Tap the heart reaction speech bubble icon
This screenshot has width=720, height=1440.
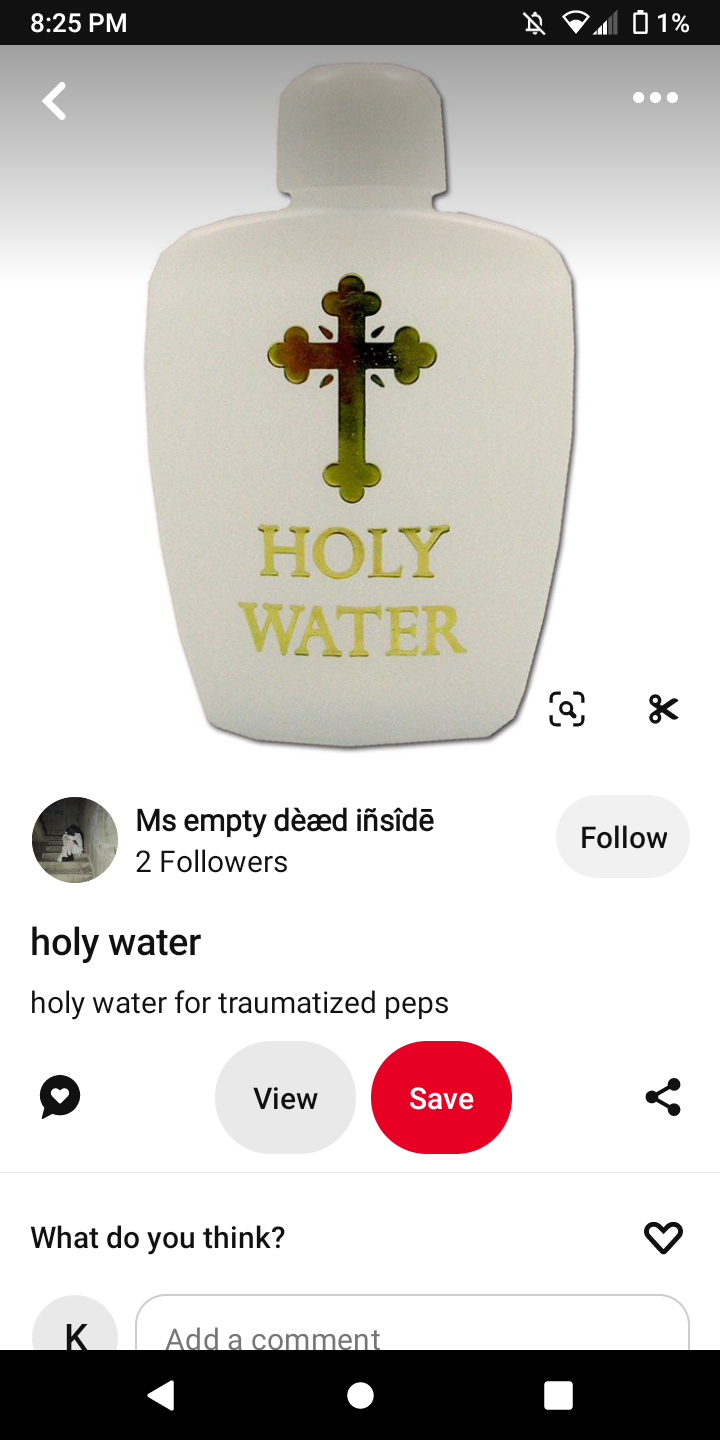(x=60, y=1097)
